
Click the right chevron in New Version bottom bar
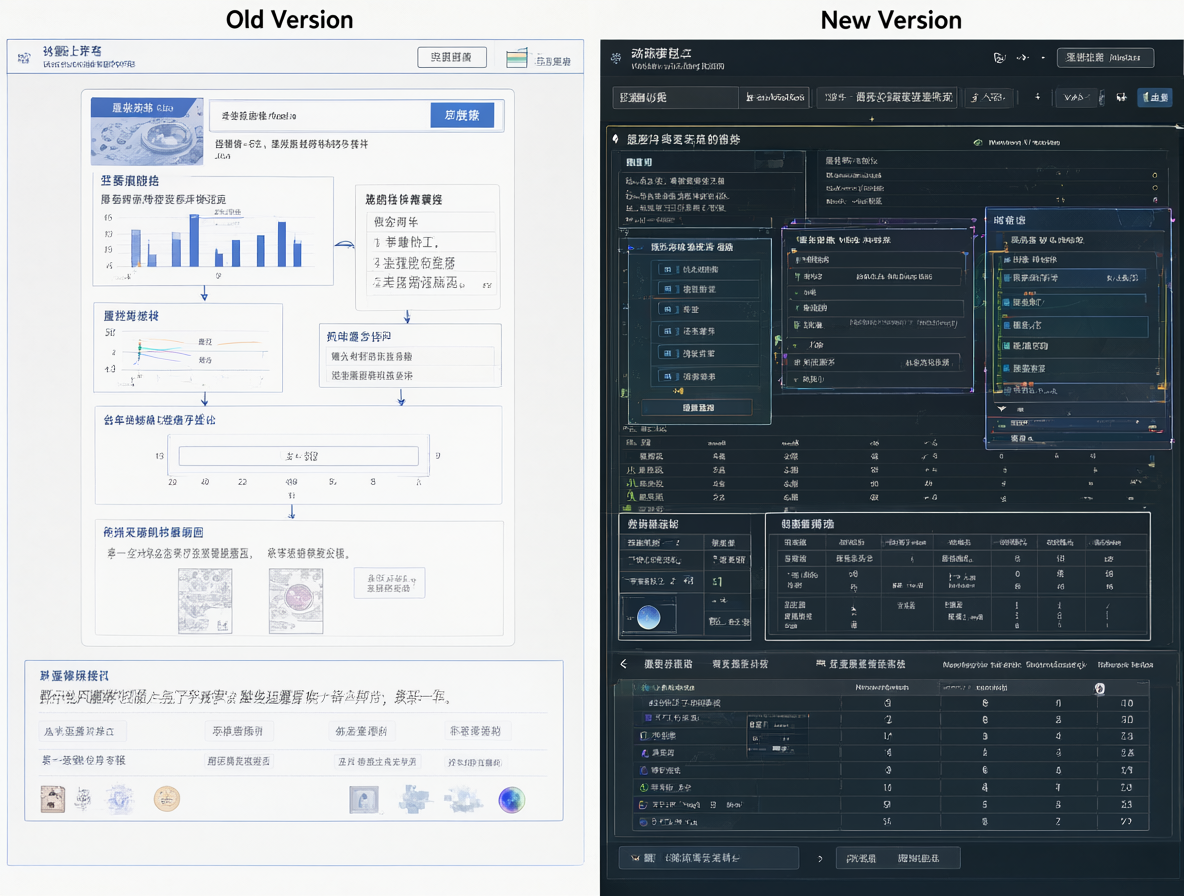(x=821, y=859)
